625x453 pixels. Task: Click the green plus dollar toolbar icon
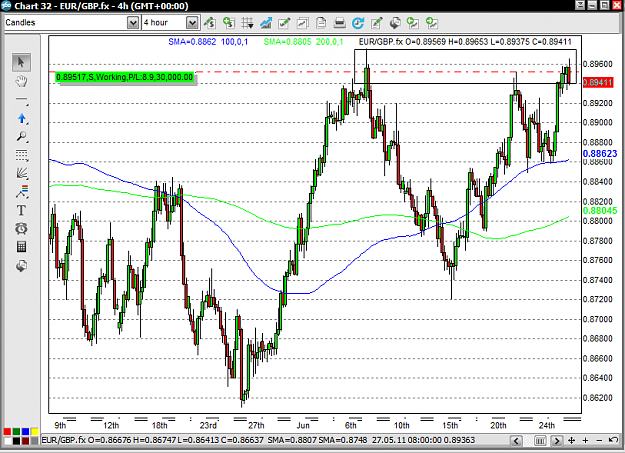[229, 23]
